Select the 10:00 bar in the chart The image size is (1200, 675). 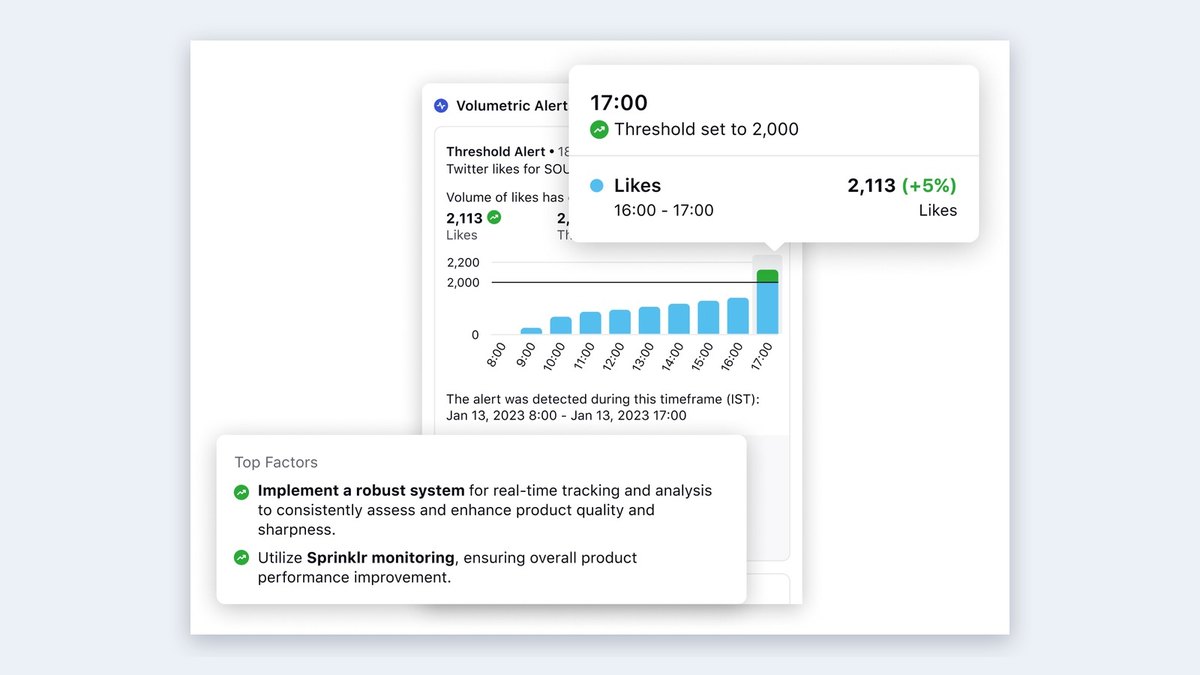tap(561, 325)
